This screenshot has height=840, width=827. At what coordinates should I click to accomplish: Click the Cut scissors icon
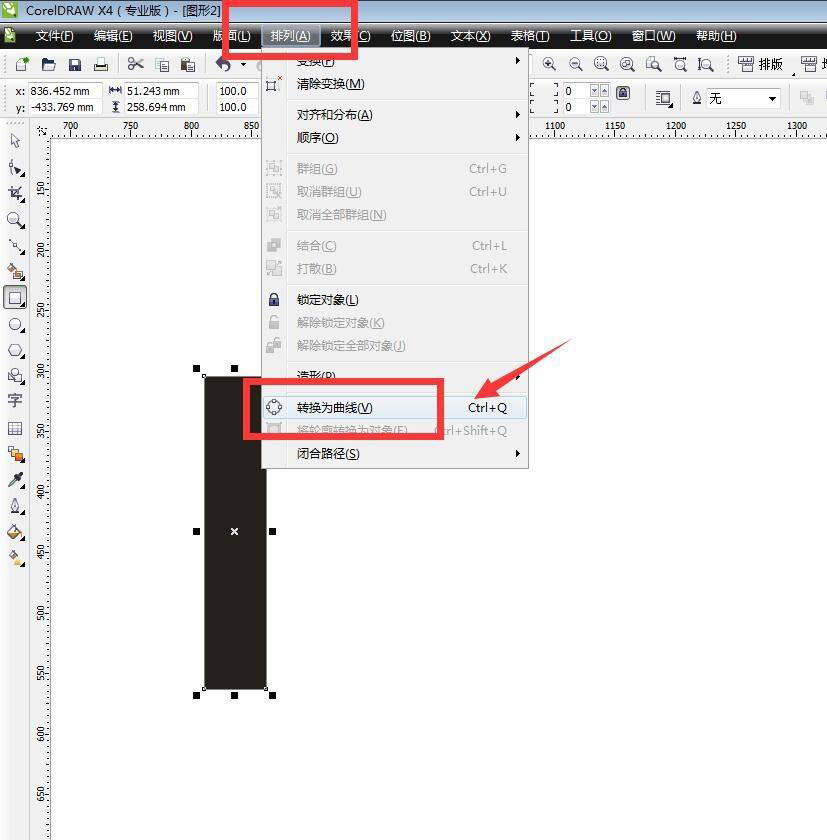coord(135,65)
